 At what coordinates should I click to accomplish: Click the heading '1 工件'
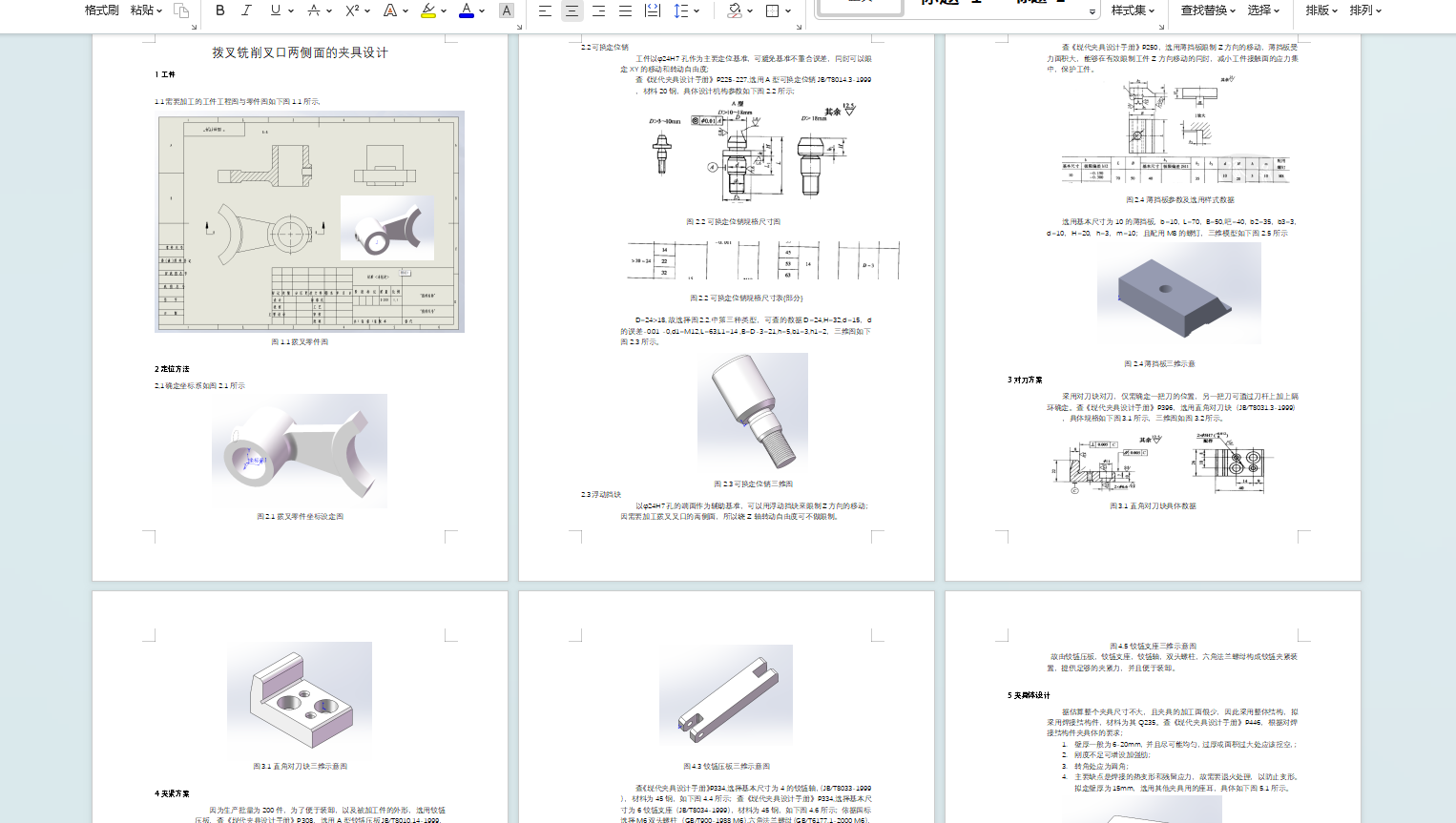pyautogui.click(x=165, y=74)
